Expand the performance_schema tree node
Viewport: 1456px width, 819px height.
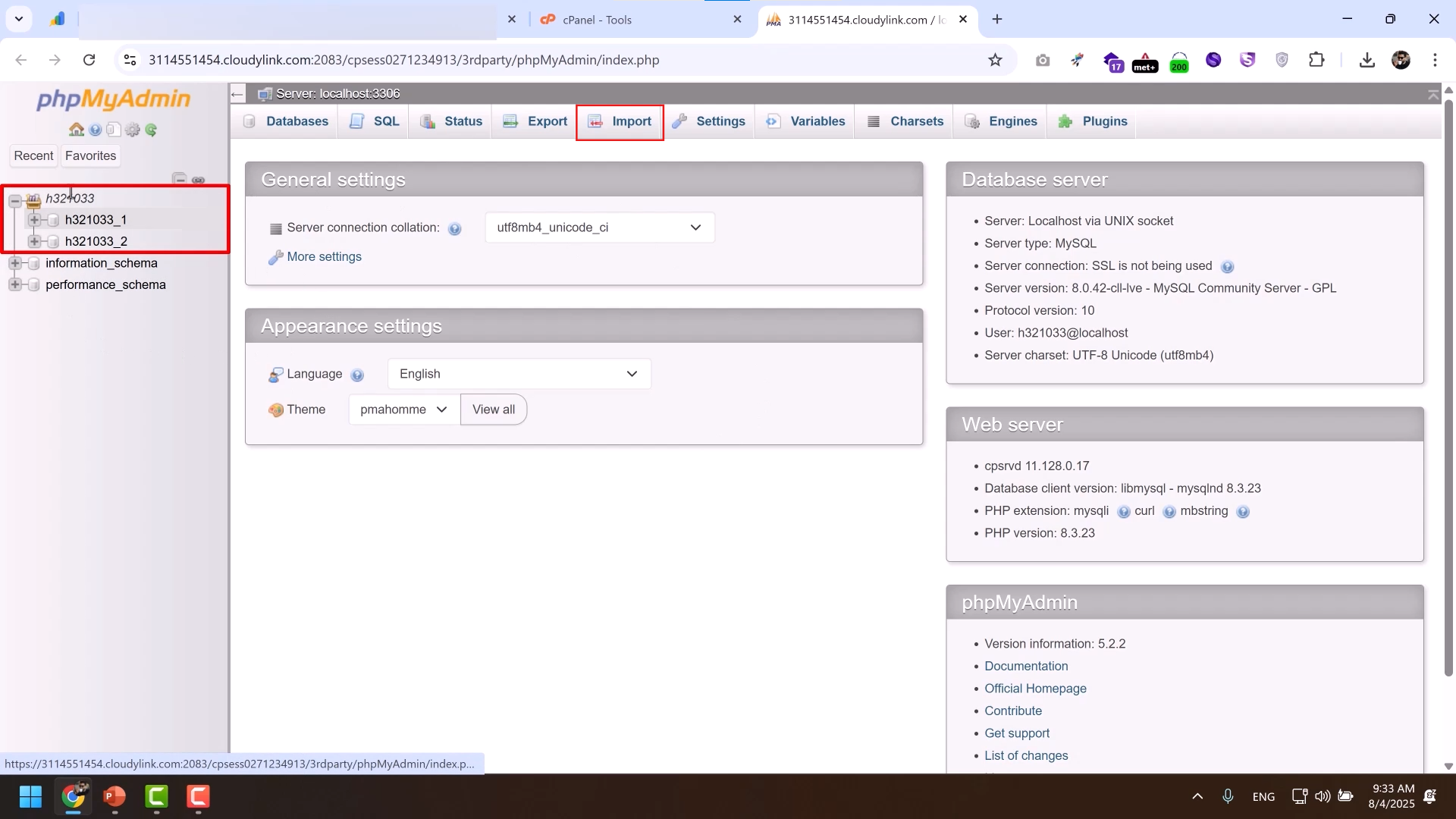tap(14, 285)
